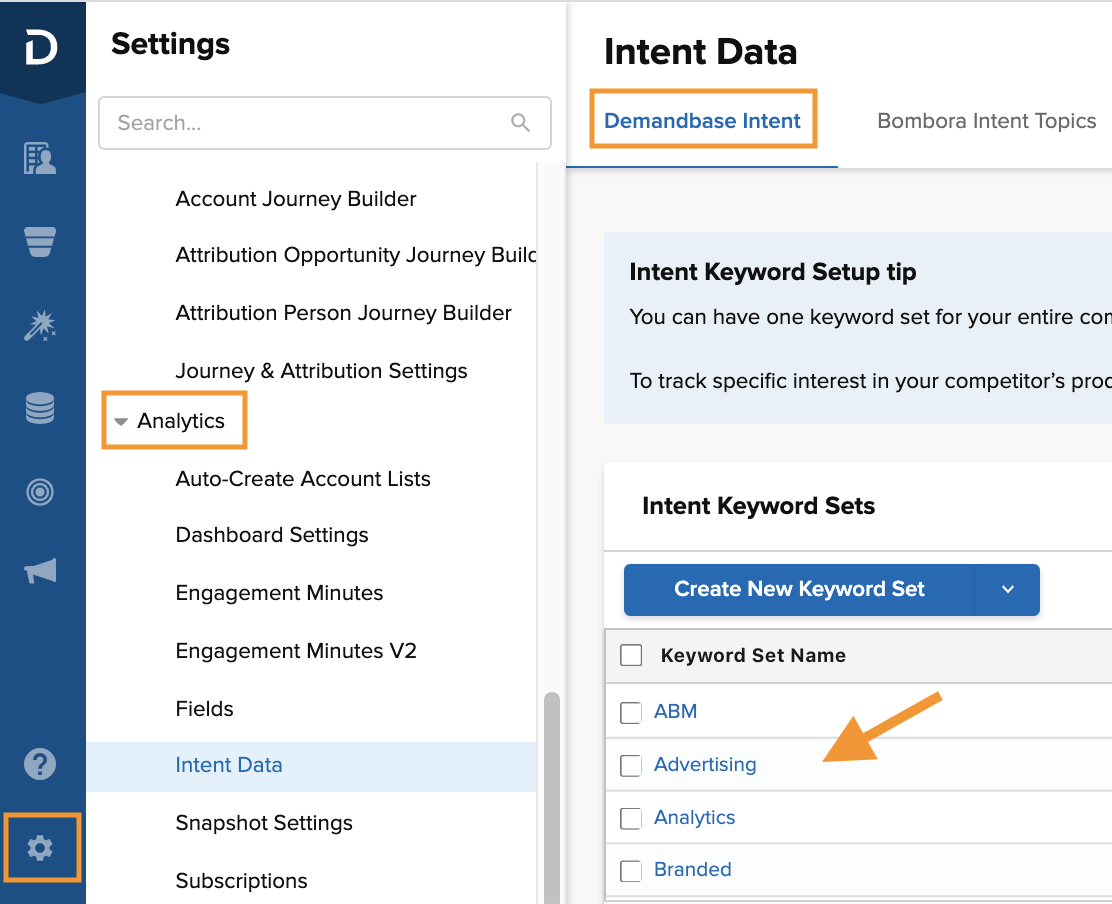The image size is (1112, 904).
Task: Open the megaphone advertising sidebar icon
Action: point(40,571)
